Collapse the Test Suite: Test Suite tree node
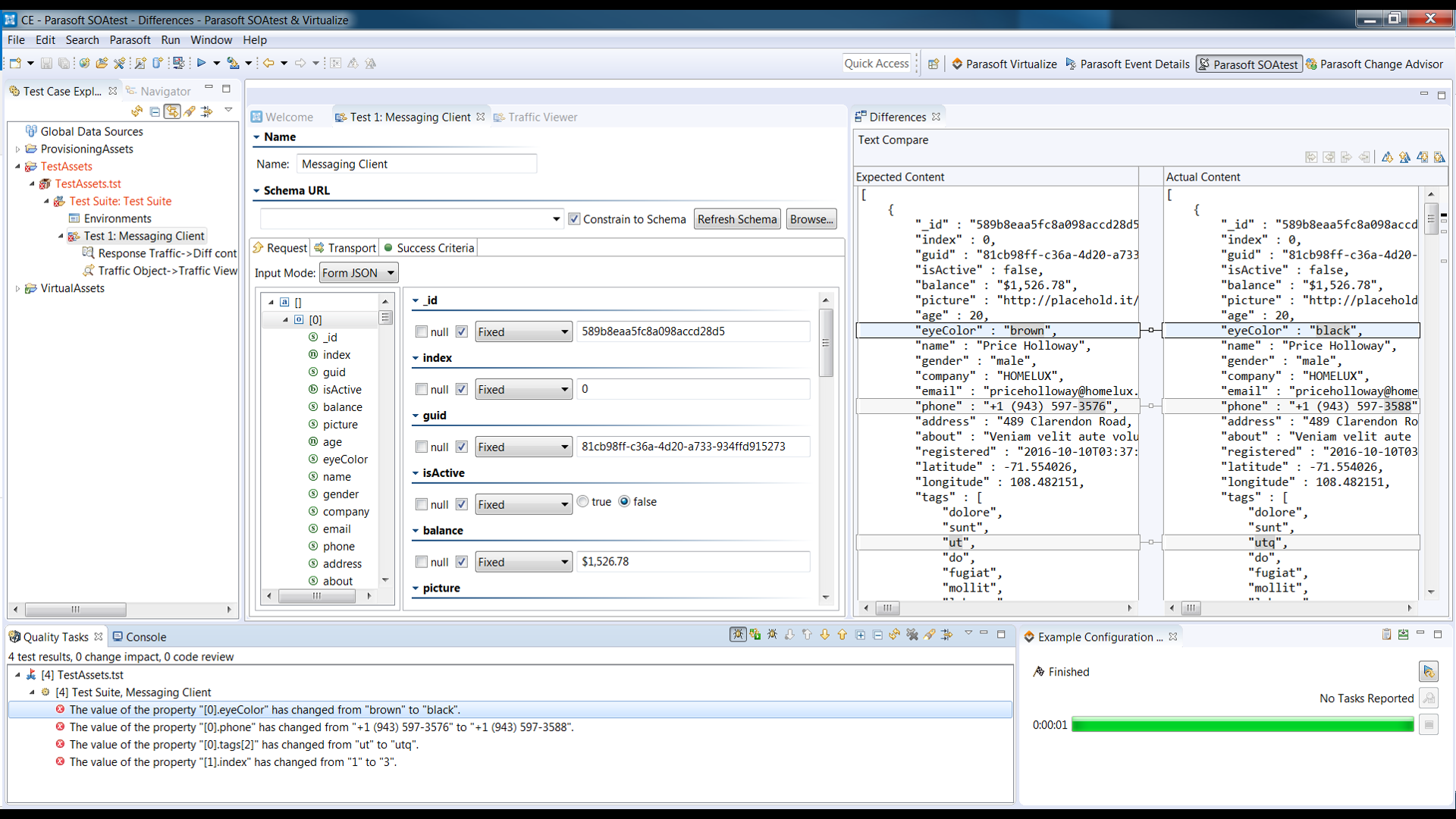This screenshot has width=1456, height=819. (48, 201)
